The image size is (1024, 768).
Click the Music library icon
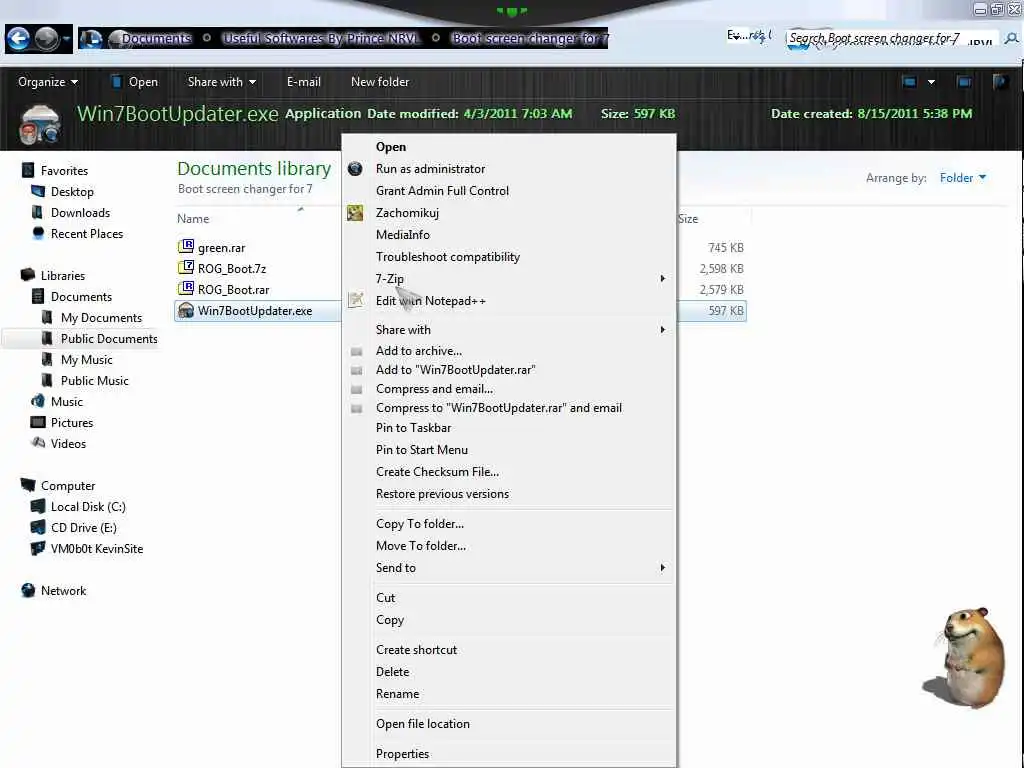click(x=39, y=401)
